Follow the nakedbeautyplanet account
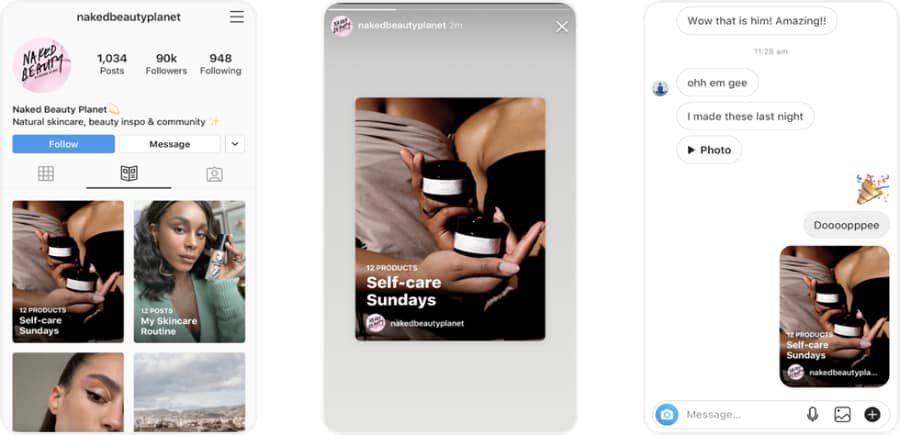900x435 pixels. [63, 144]
